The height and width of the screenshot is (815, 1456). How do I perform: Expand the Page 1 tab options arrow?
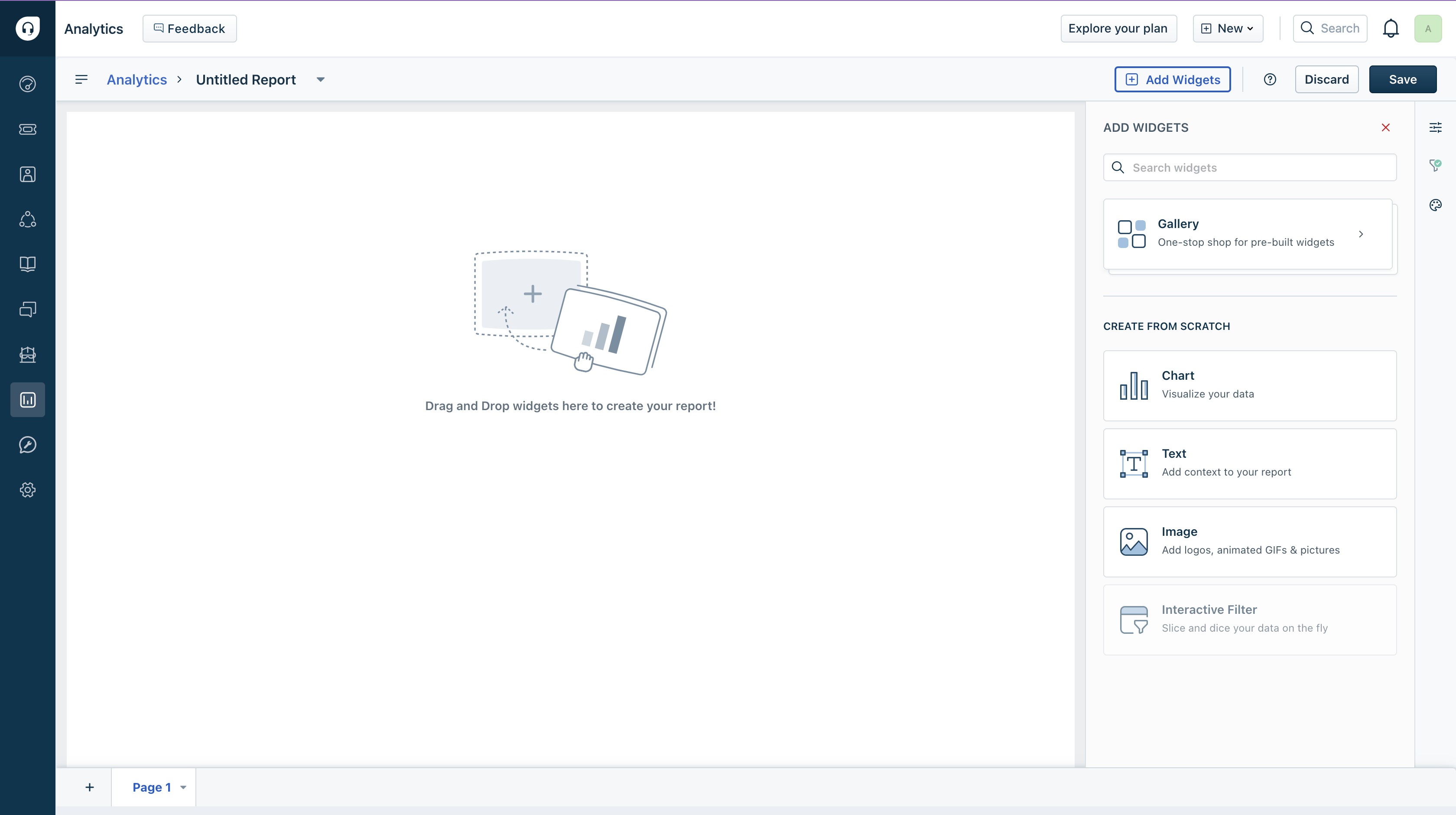click(x=183, y=787)
